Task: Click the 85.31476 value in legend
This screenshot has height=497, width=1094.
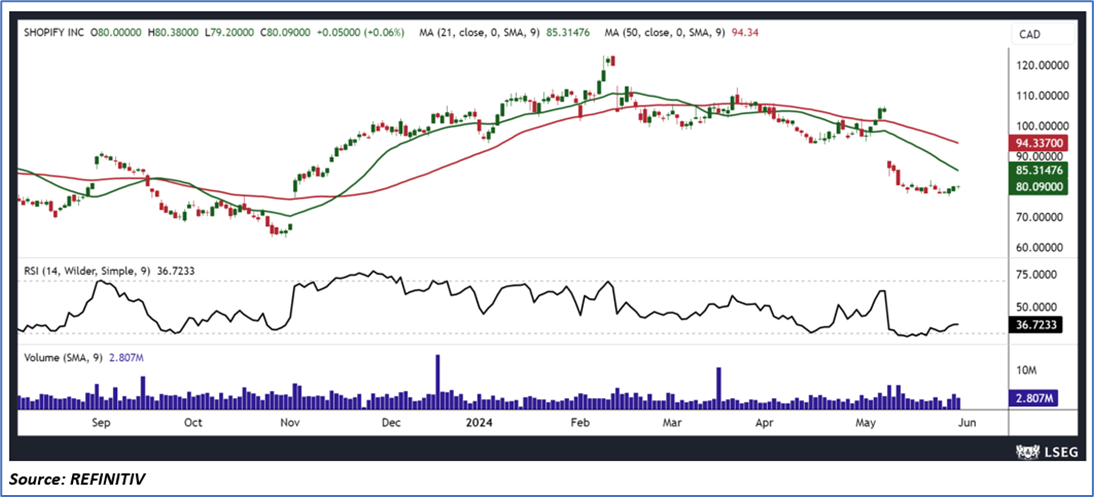Action: [567, 33]
